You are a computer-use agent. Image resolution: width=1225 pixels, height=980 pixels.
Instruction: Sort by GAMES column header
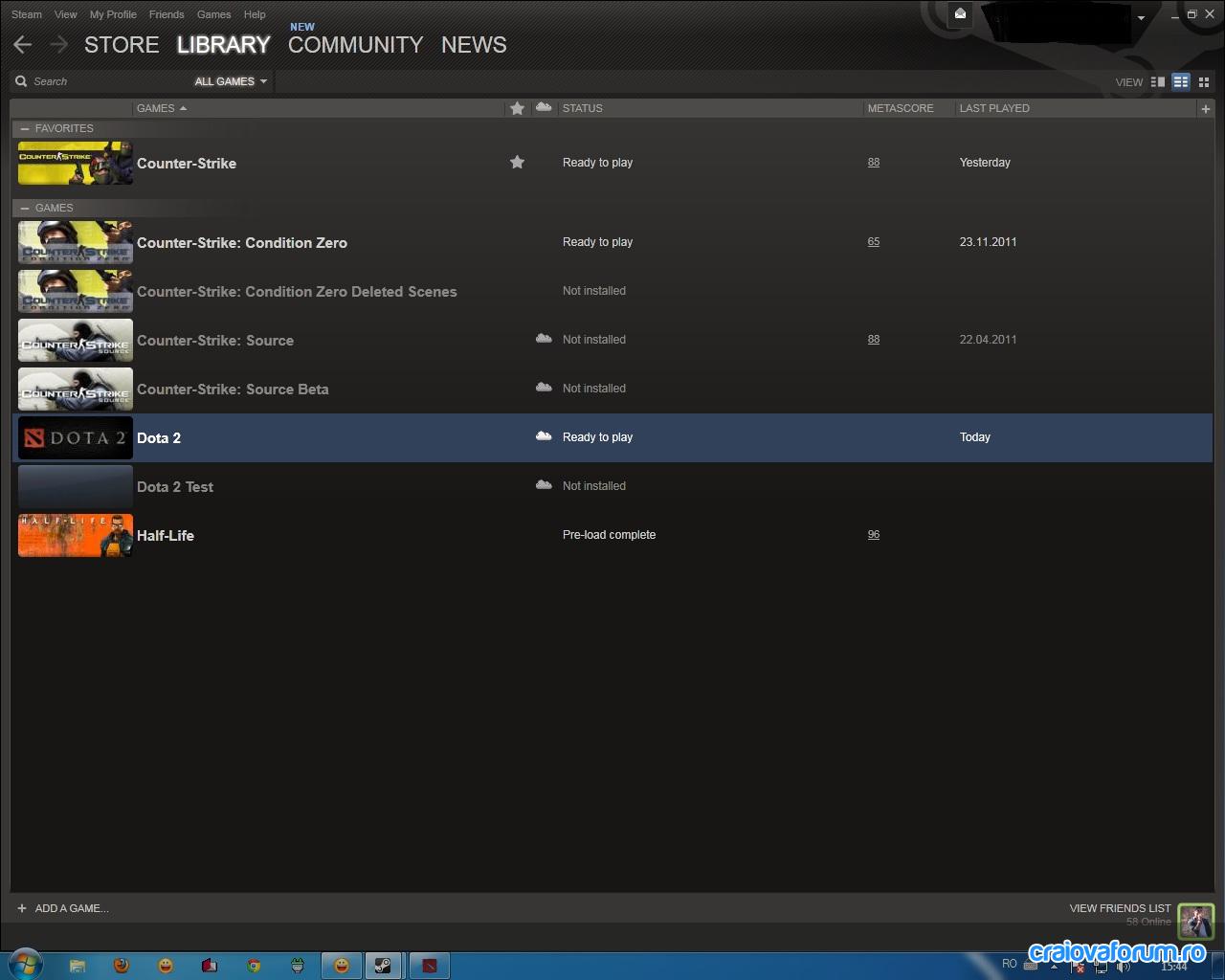tap(162, 108)
